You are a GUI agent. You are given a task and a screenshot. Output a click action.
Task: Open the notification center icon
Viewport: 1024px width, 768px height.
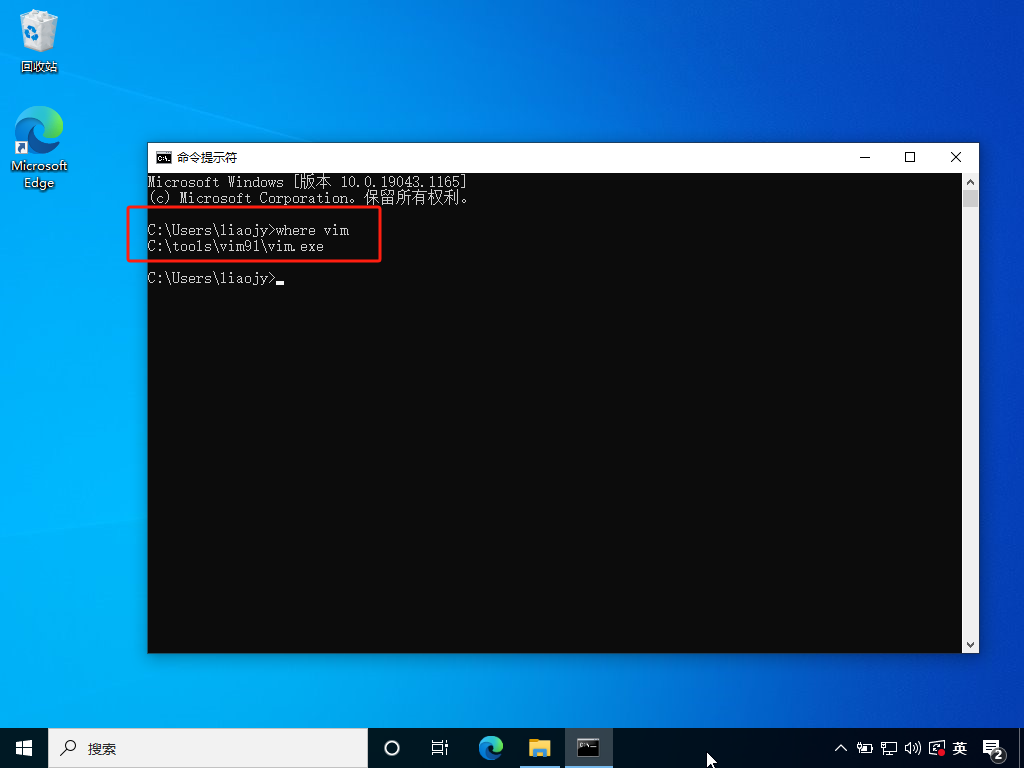[x=993, y=749]
